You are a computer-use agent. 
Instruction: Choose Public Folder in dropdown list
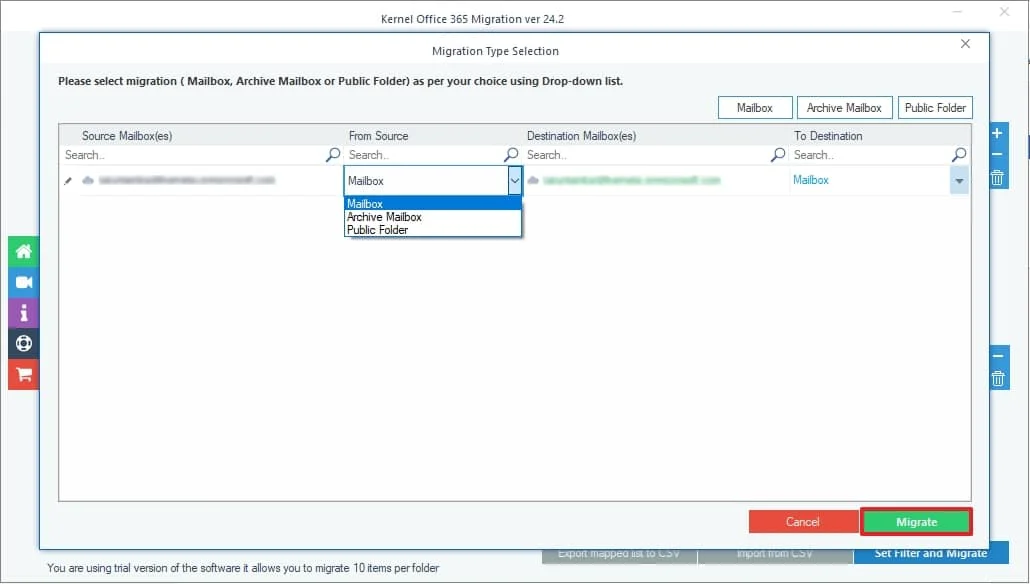(x=378, y=230)
